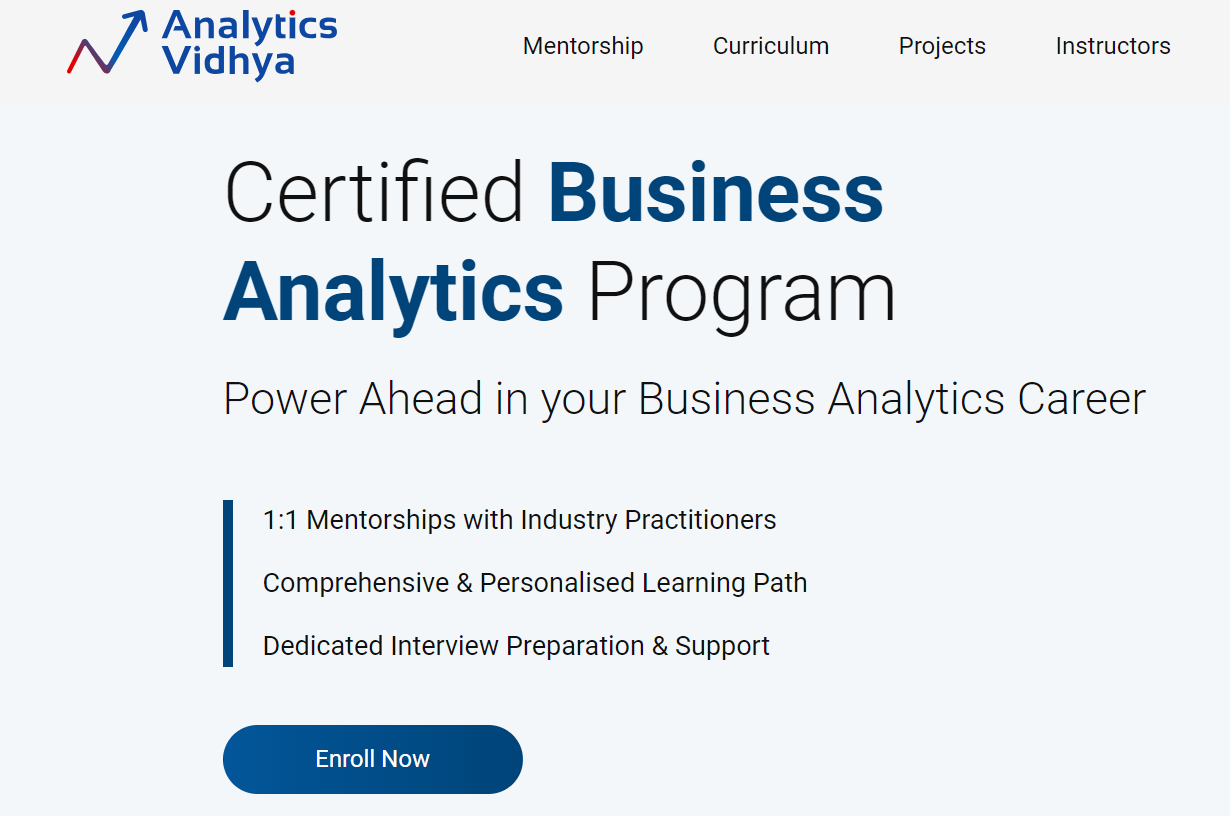Click the bold "Business" headline word

(x=715, y=192)
